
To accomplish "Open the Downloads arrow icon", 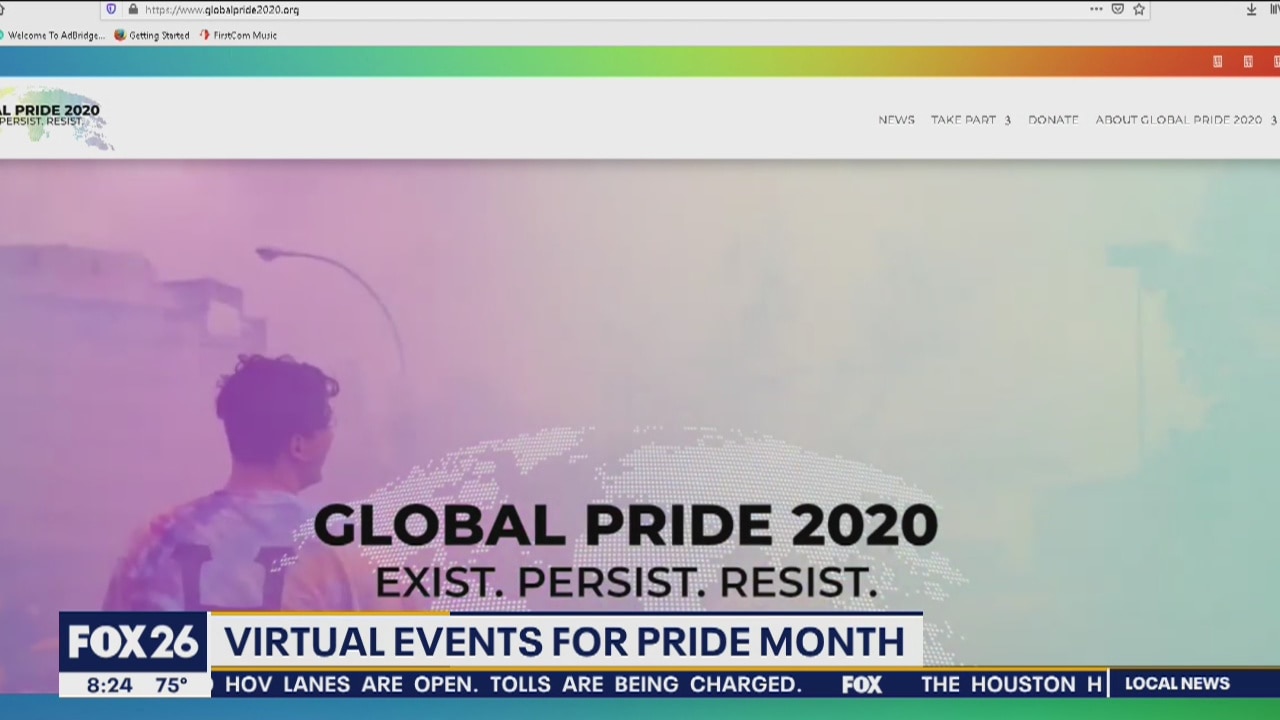I will (x=1251, y=9).
